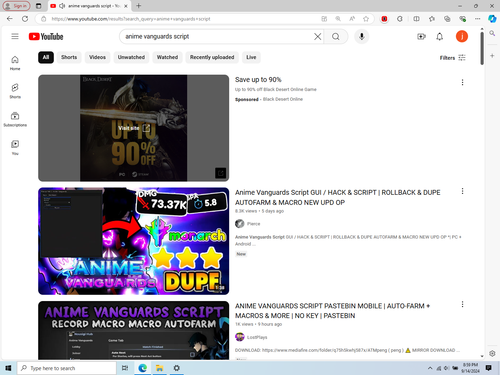The height and width of the screenshot is (375, 500).
Task: Open options menu for the sponsored ad
Action: pos(462,82)
